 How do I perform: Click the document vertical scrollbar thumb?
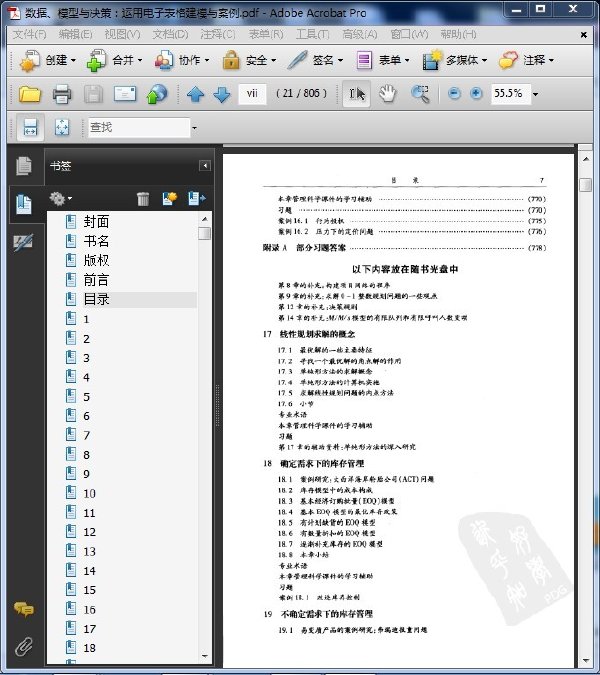coord(585,185)
